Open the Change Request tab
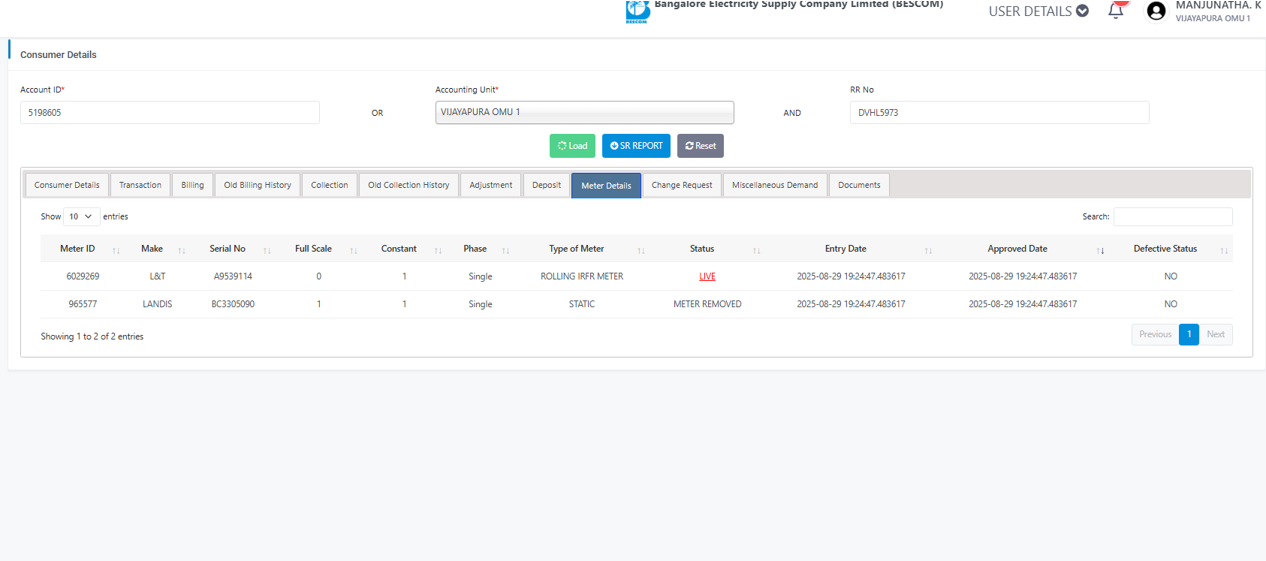The image size is (1266, 561). pos(682,185)
